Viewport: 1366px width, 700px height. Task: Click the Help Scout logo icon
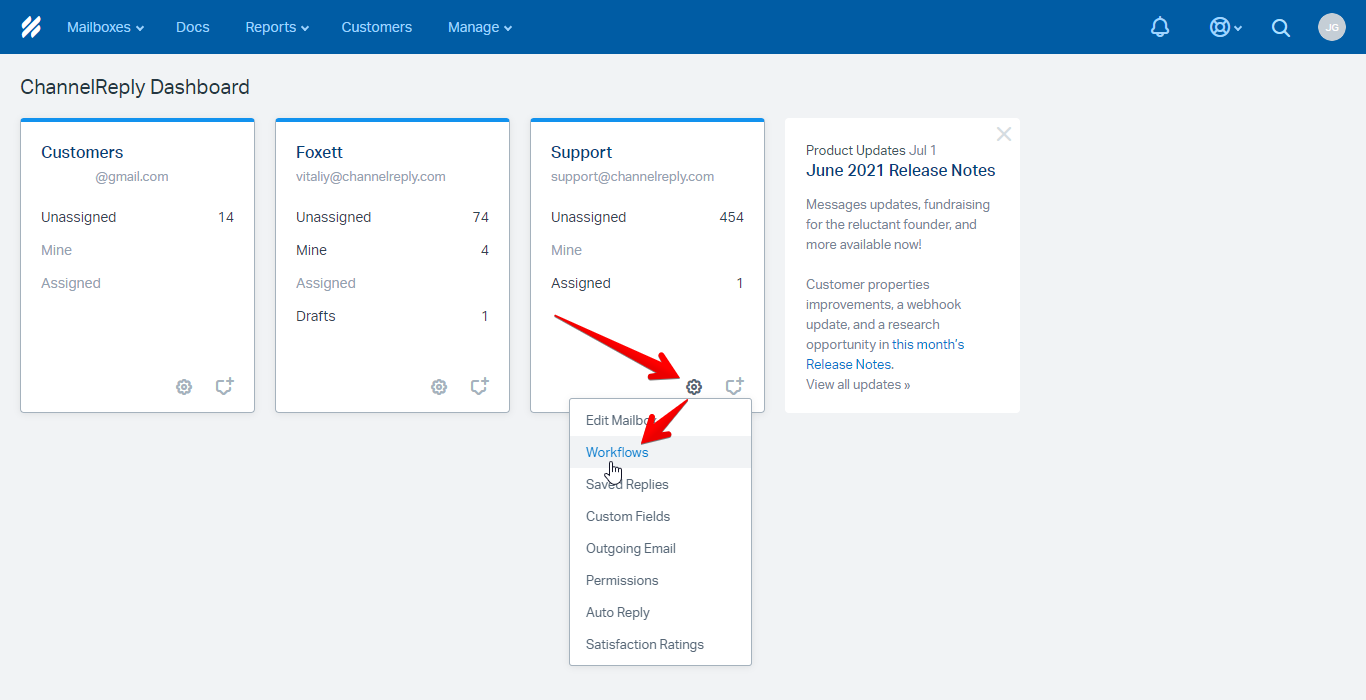pos(31,27)
